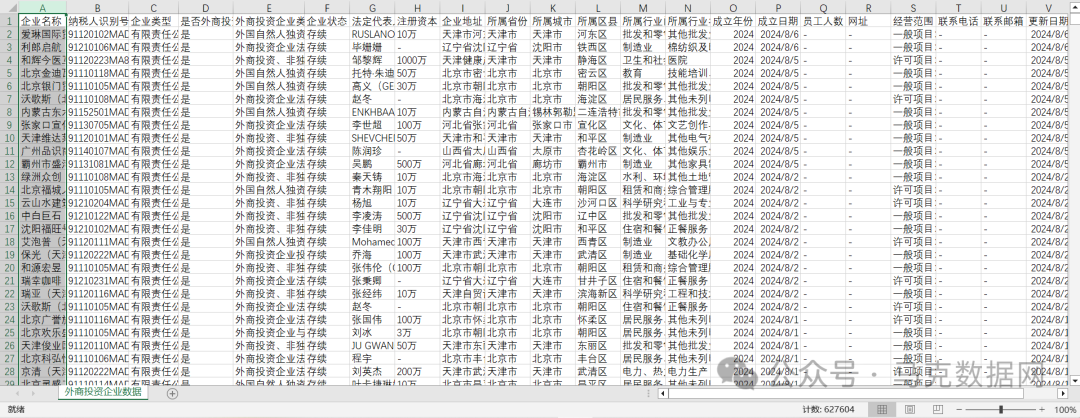Select column M header

[642, 8]
